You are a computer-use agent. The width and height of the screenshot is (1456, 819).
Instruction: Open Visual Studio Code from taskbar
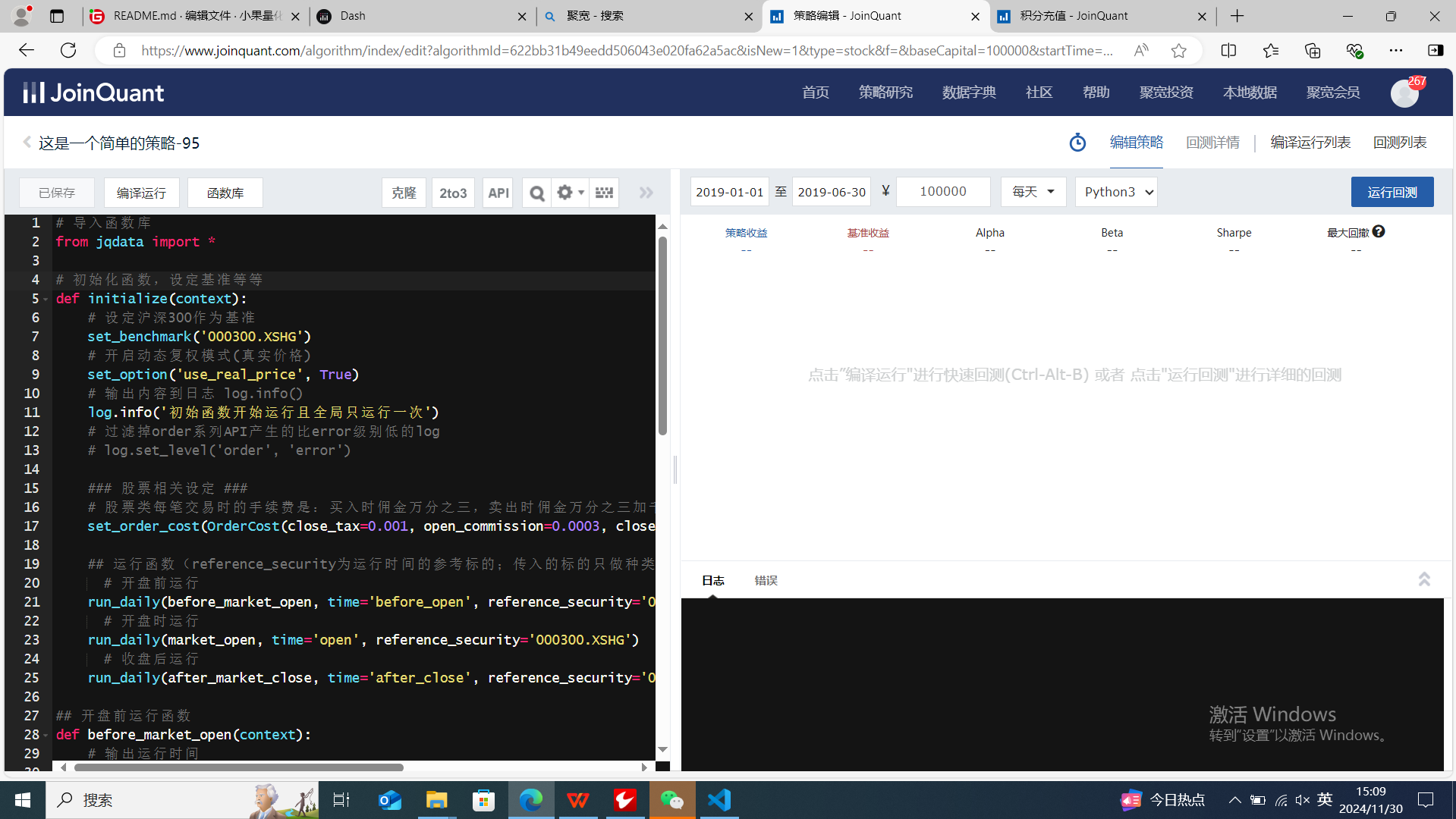click(x=719, y=800)
